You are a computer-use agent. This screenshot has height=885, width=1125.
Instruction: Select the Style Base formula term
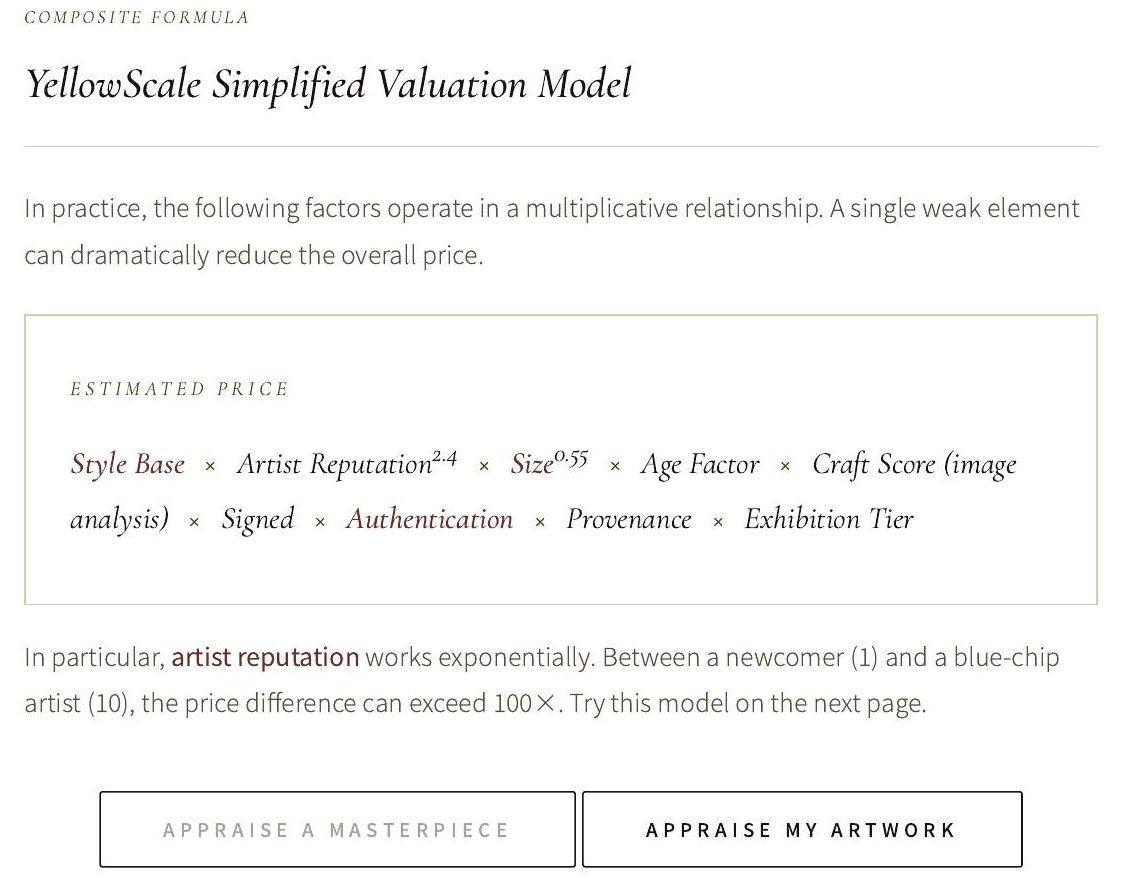[128, 464]
